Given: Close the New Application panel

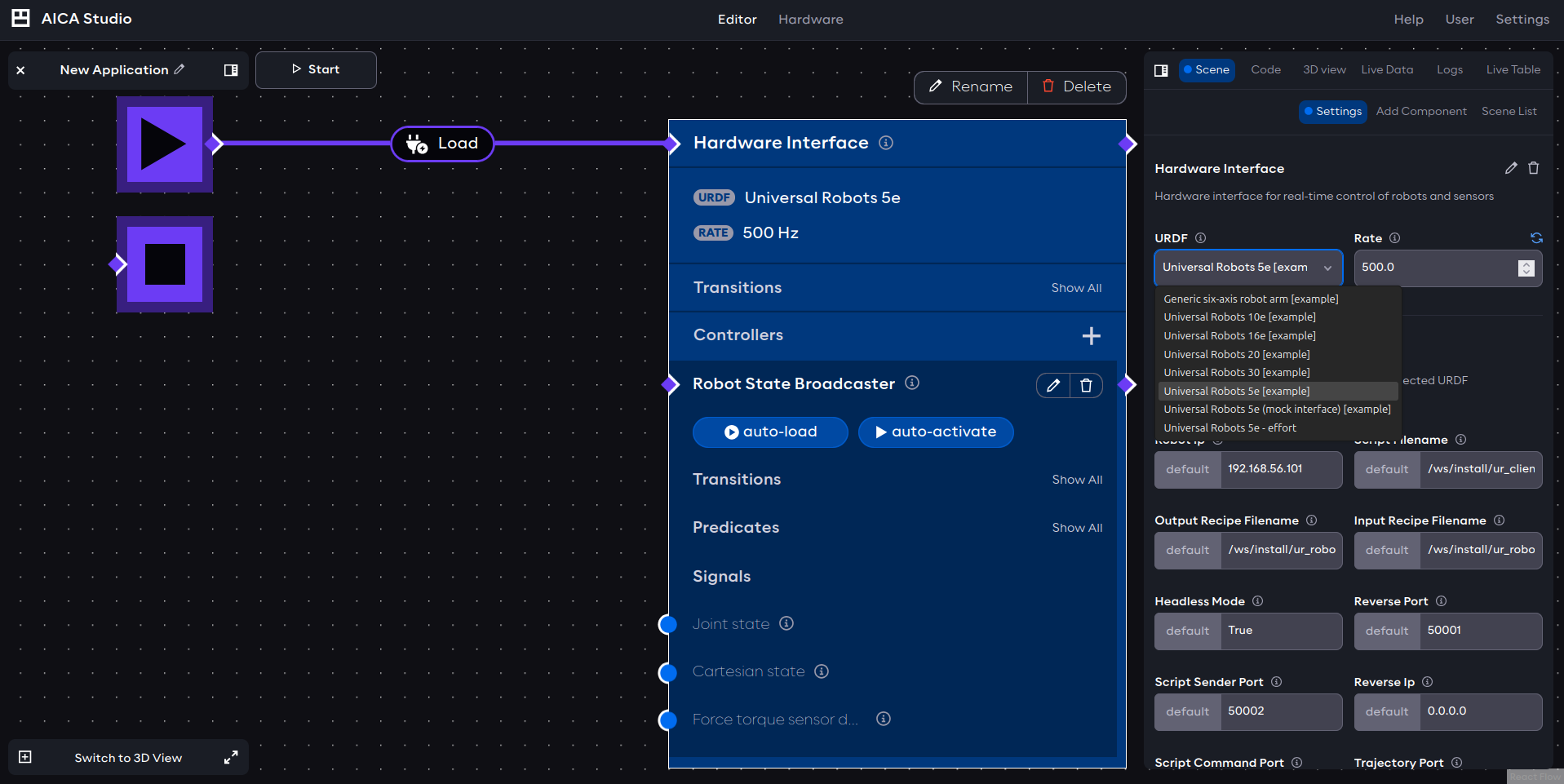Looking at the screenshot, I should [20, 71].
